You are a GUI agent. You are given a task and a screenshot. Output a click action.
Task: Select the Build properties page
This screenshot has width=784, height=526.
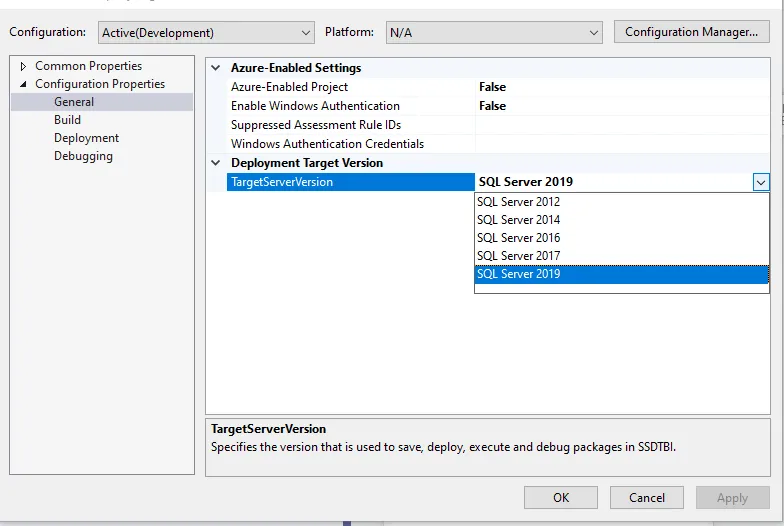coord(68,120)
